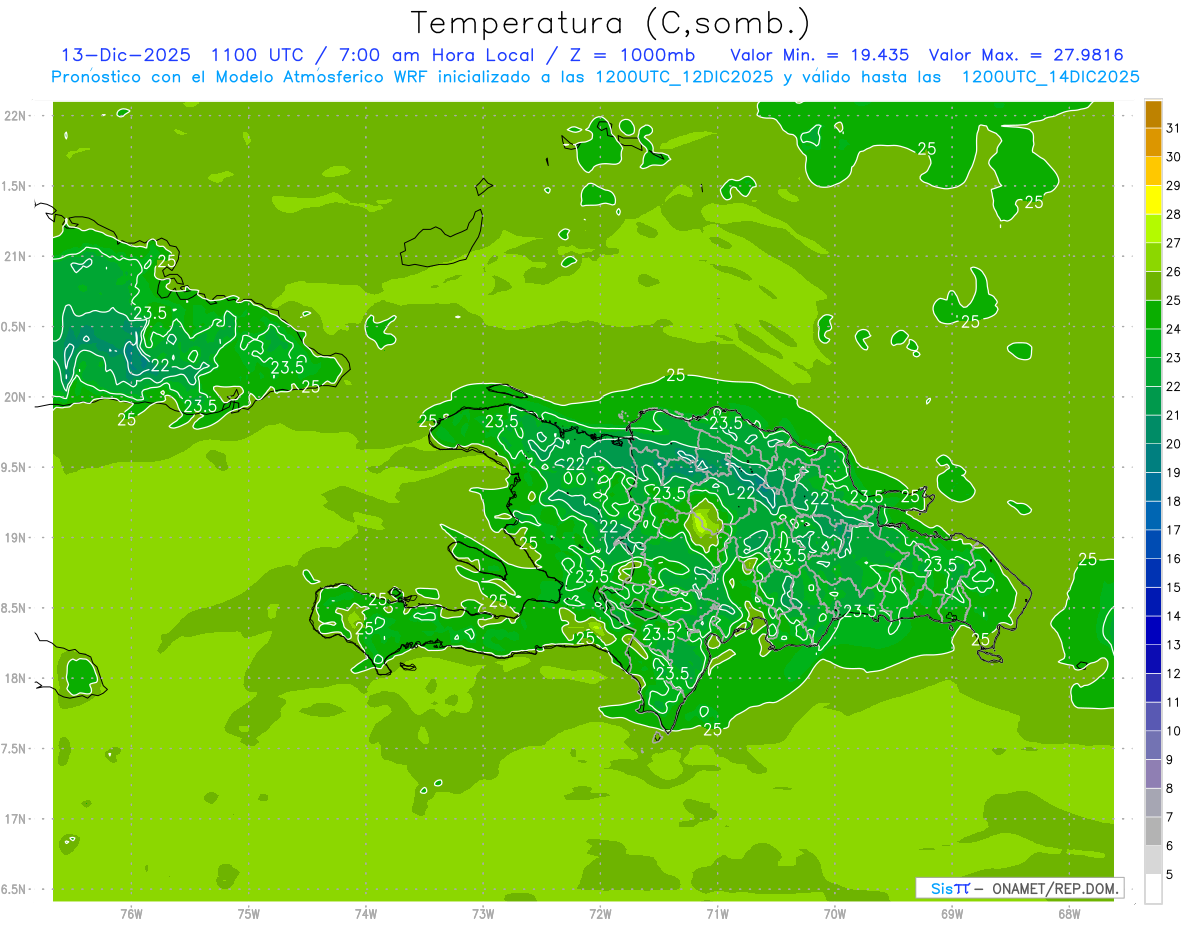Click the Temperatura (C,somb.) map title

click(610, 22)
